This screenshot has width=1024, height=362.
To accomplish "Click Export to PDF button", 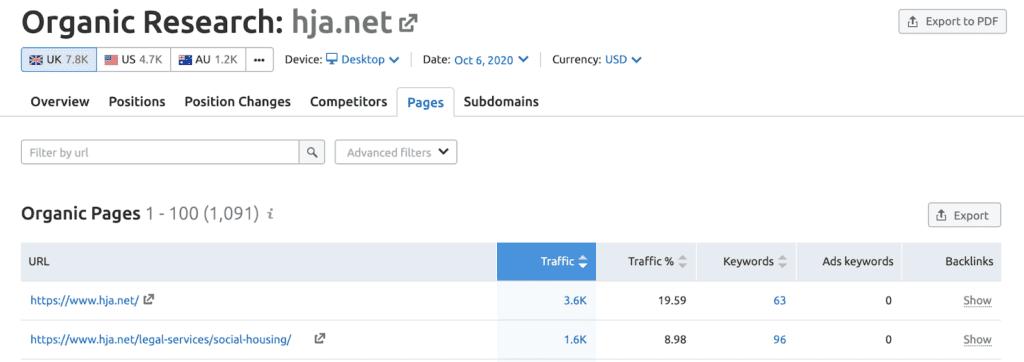I will [953, 22].
